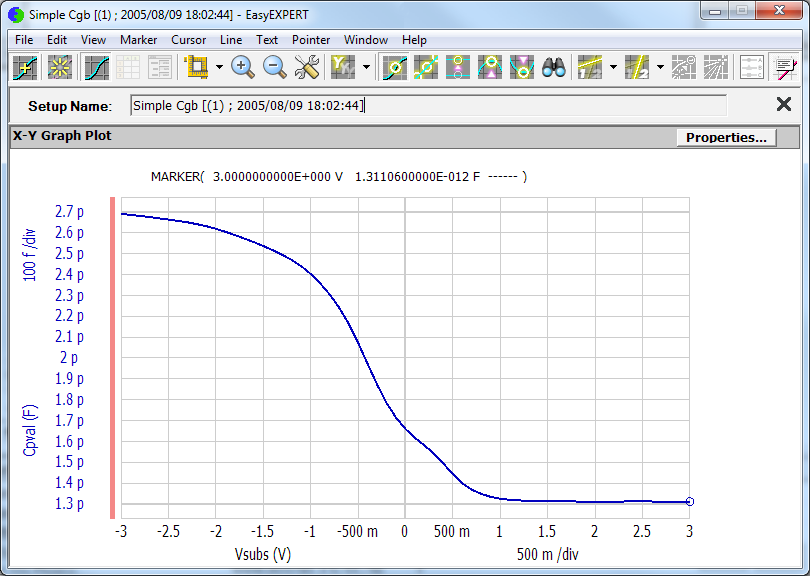810x576 pixels.
Task: Open the Marker menu
Action: [x=138, y=40]
